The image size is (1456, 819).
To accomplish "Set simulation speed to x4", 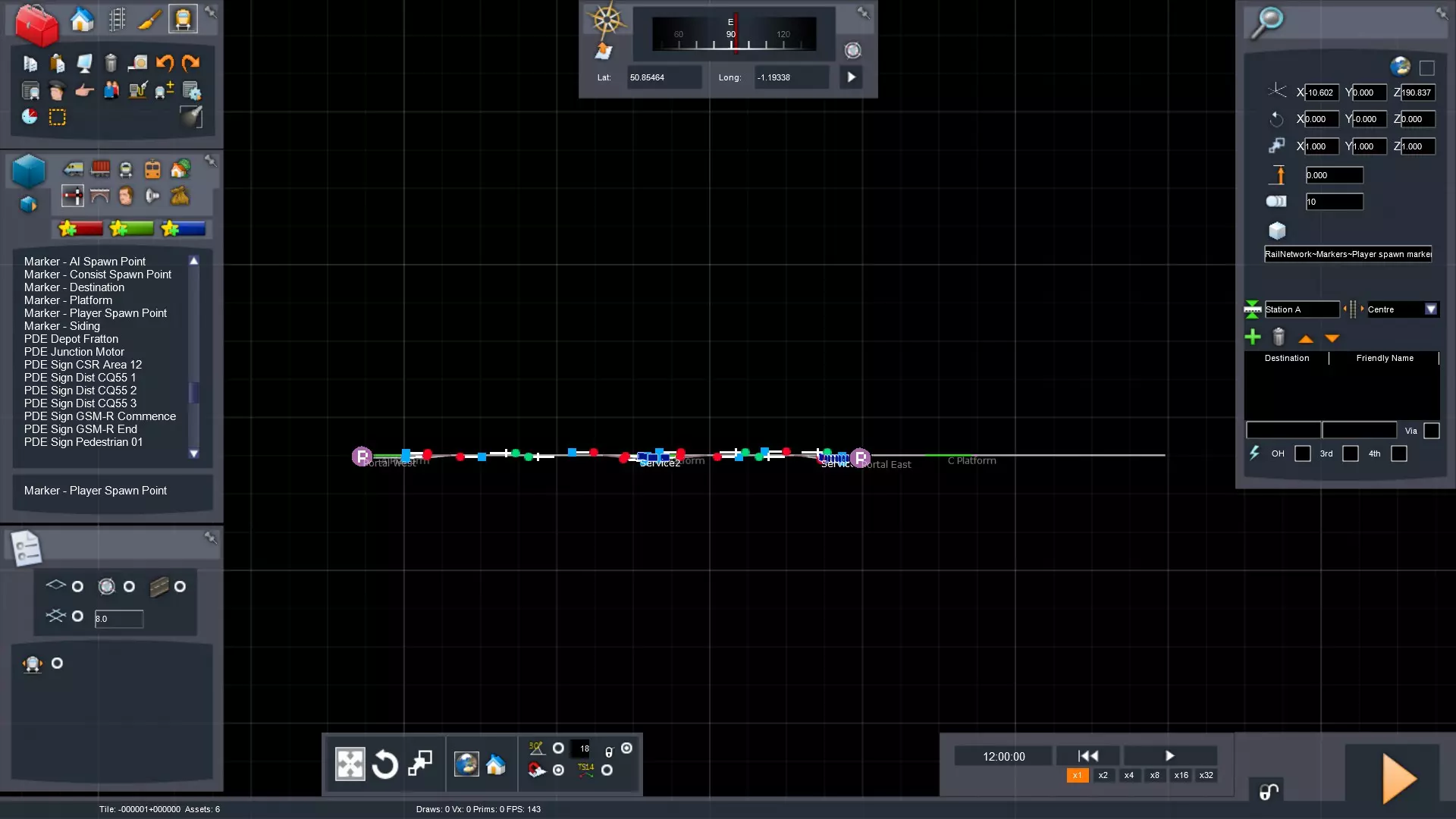I will pos(1128,775).
